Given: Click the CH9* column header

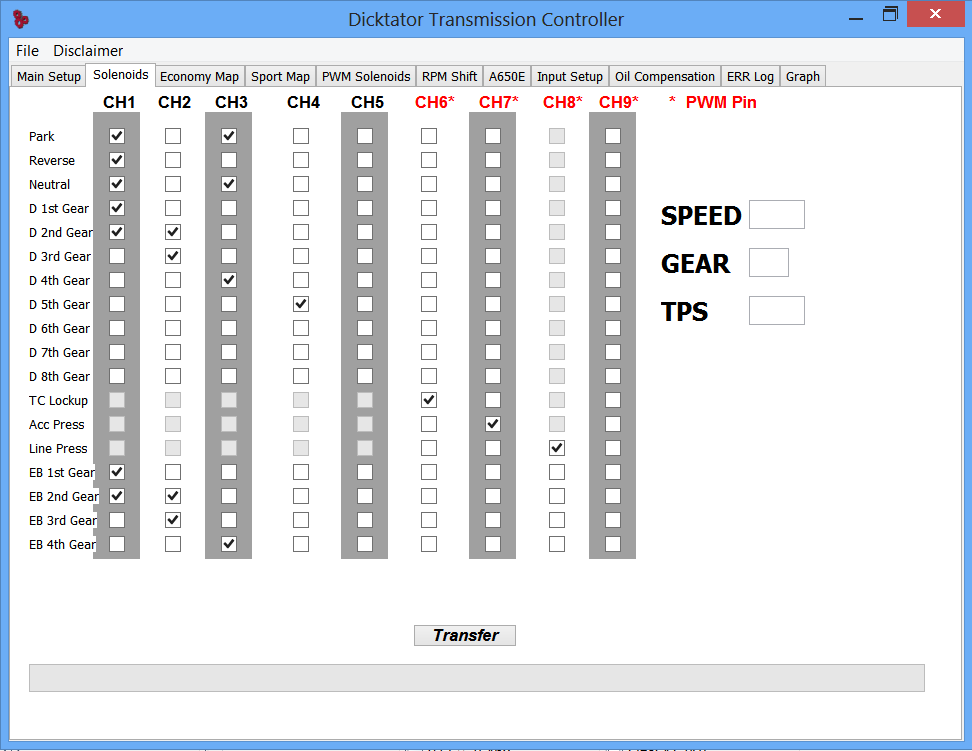Looking at the screenshot, I should point(619,102).
